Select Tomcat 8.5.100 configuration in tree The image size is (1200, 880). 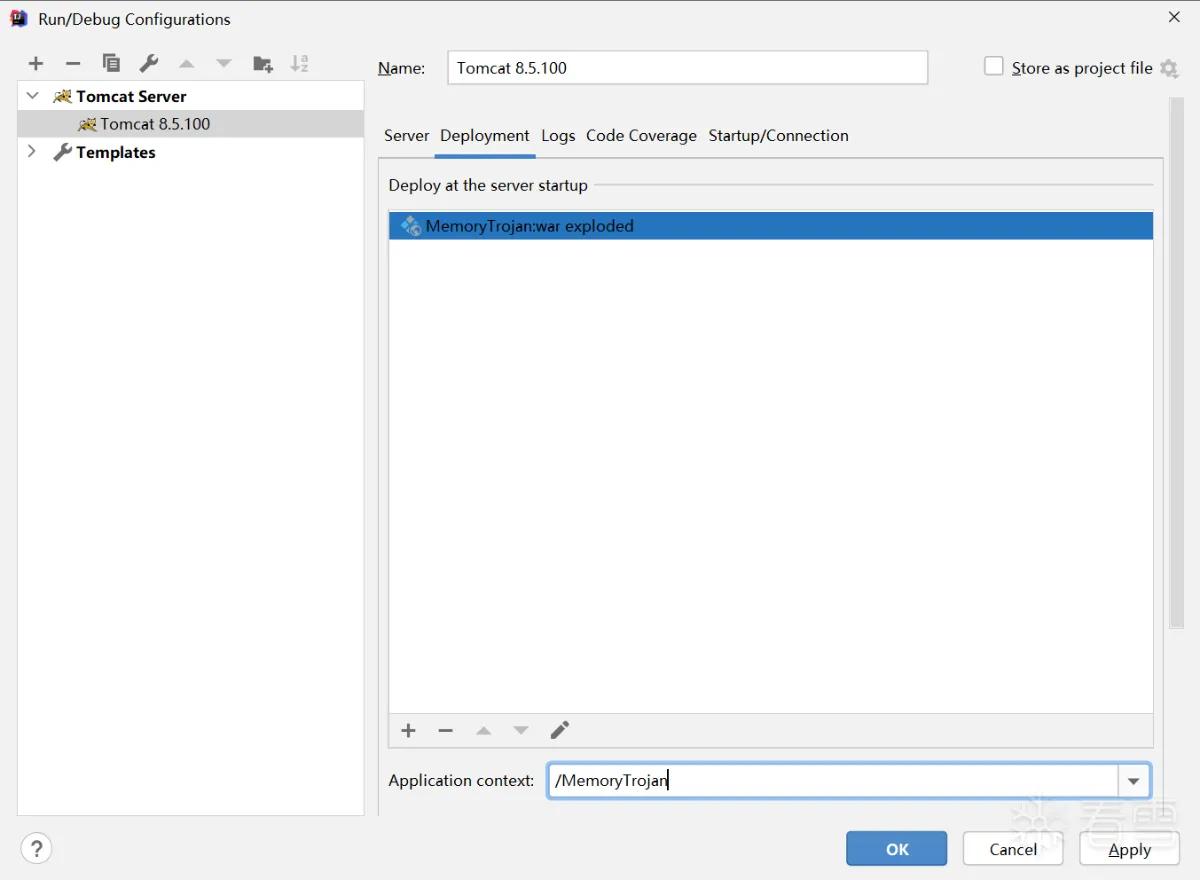(x=191, y=124)
